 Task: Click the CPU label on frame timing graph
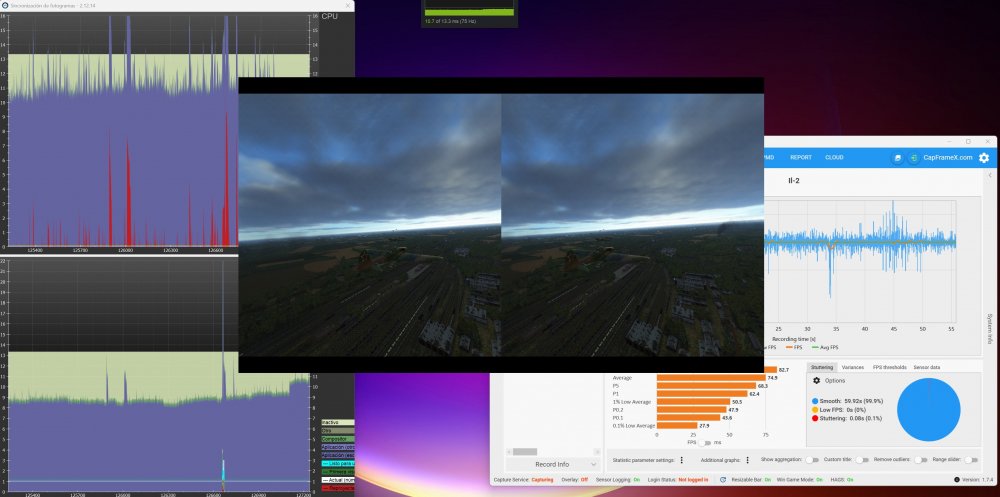pyautogui.click(x=330, y=16)
